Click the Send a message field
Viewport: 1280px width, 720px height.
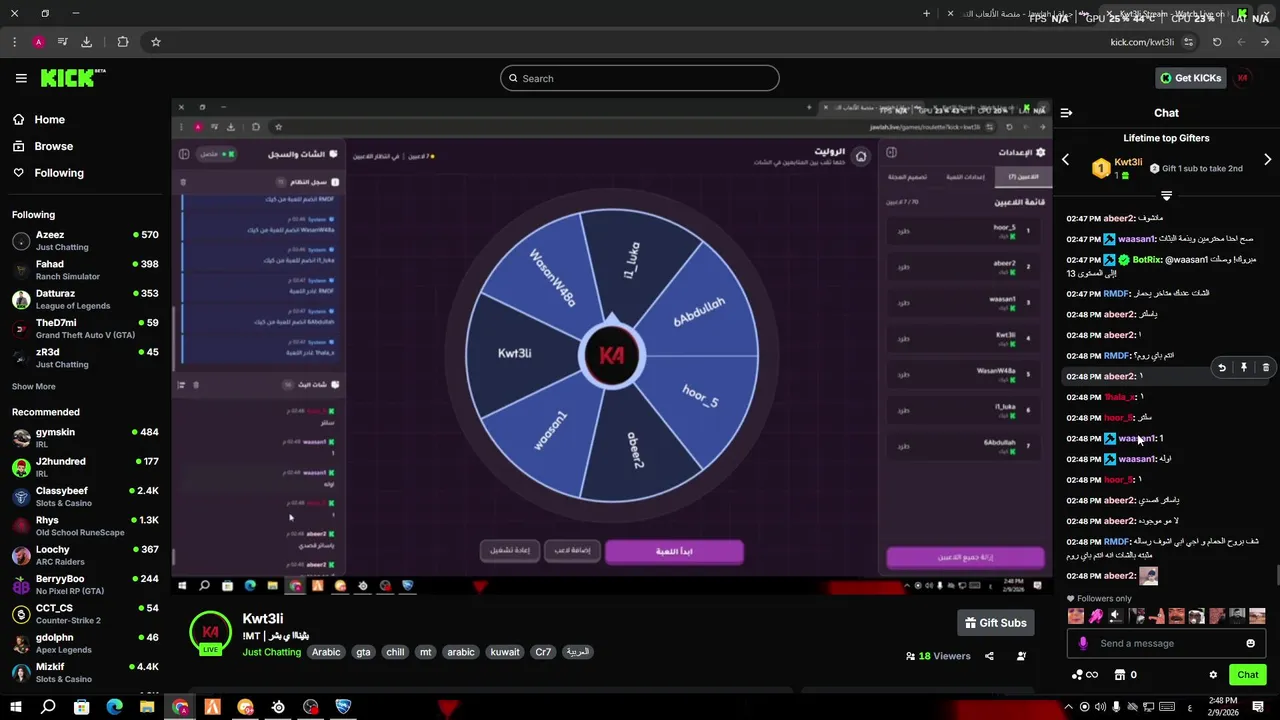[x=1166, y=643]
